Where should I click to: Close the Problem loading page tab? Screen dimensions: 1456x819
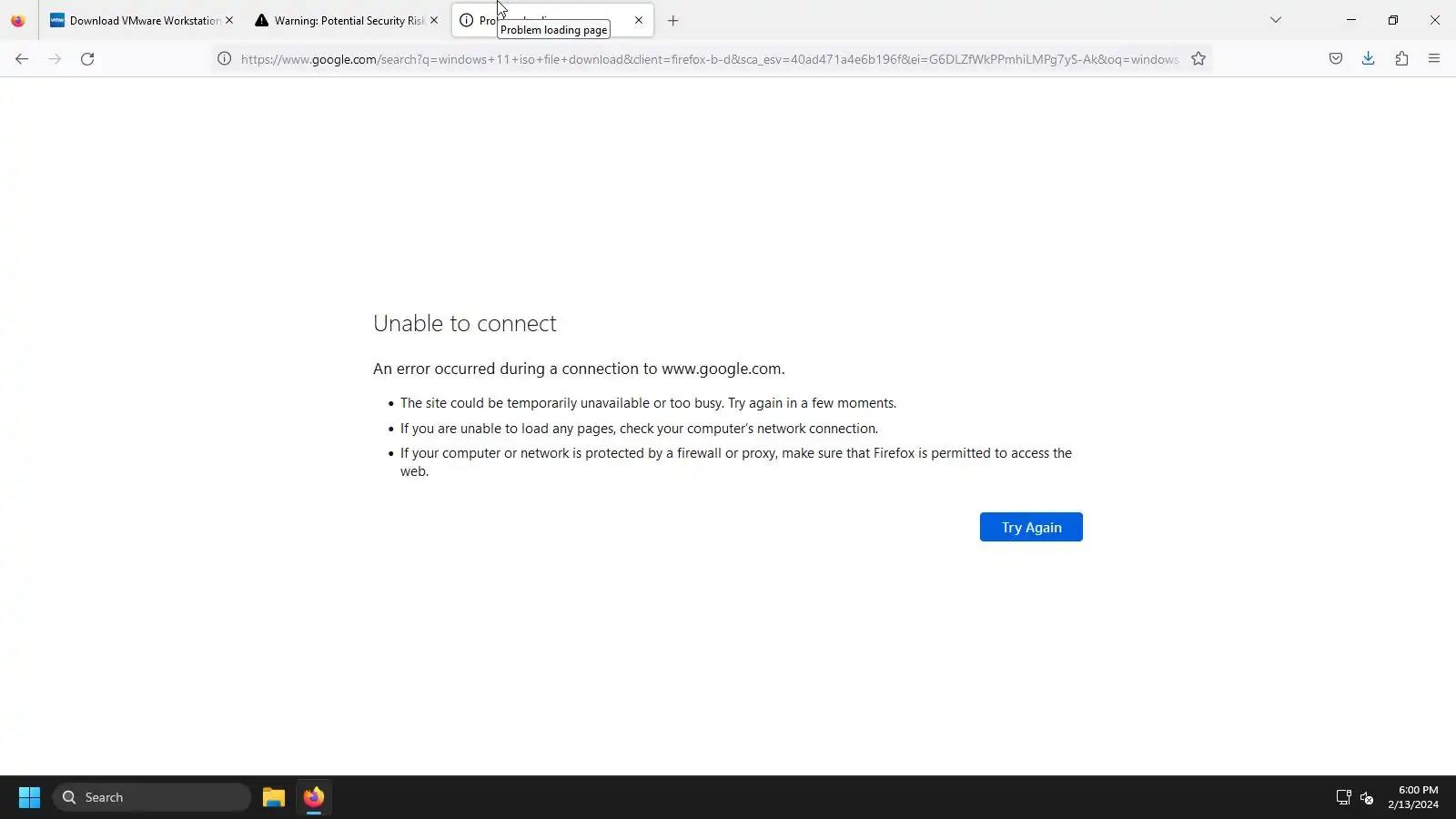pos(639,20)
